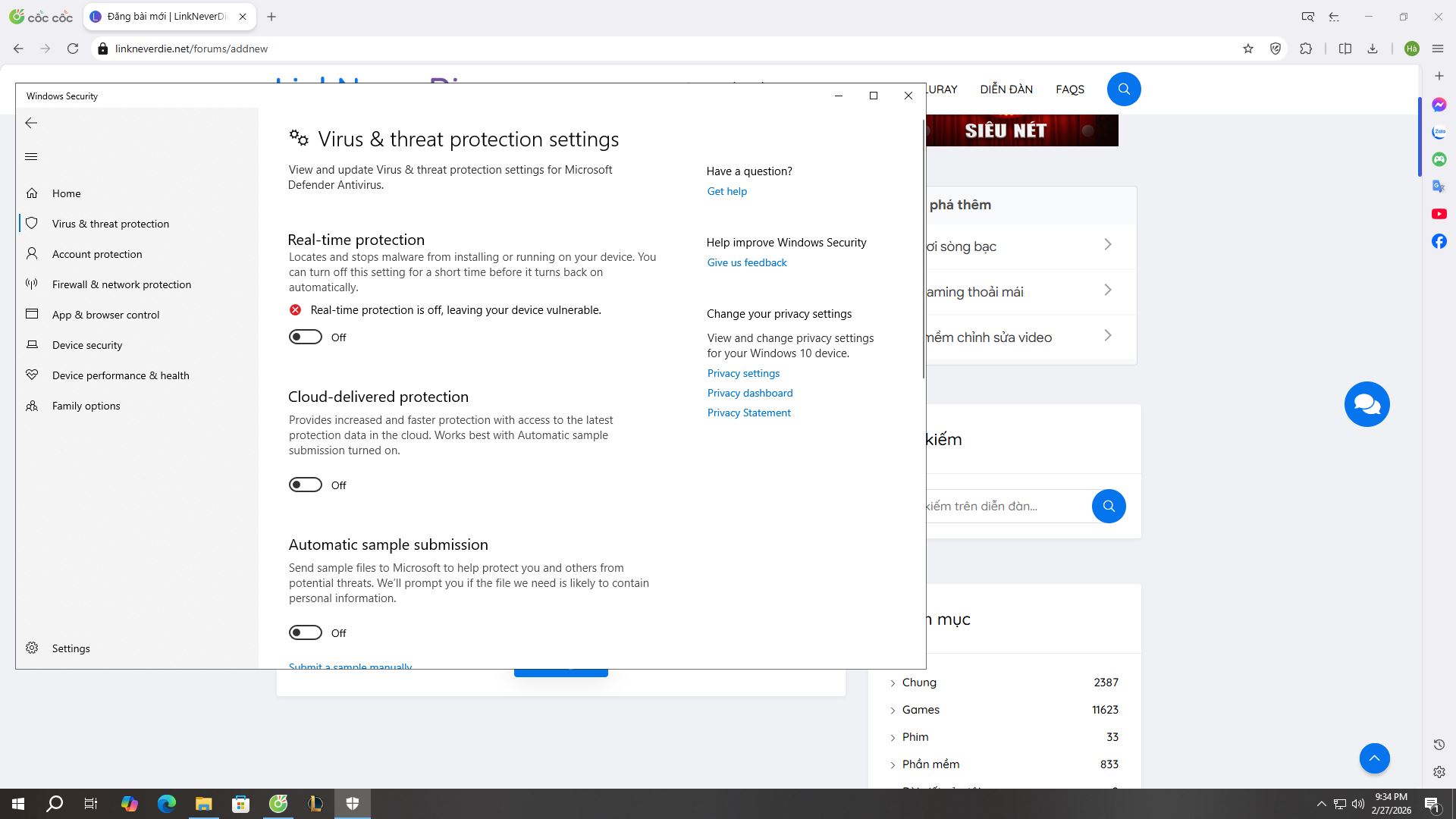
Task: Click the blue chat bubble button
Action: 1367,404
